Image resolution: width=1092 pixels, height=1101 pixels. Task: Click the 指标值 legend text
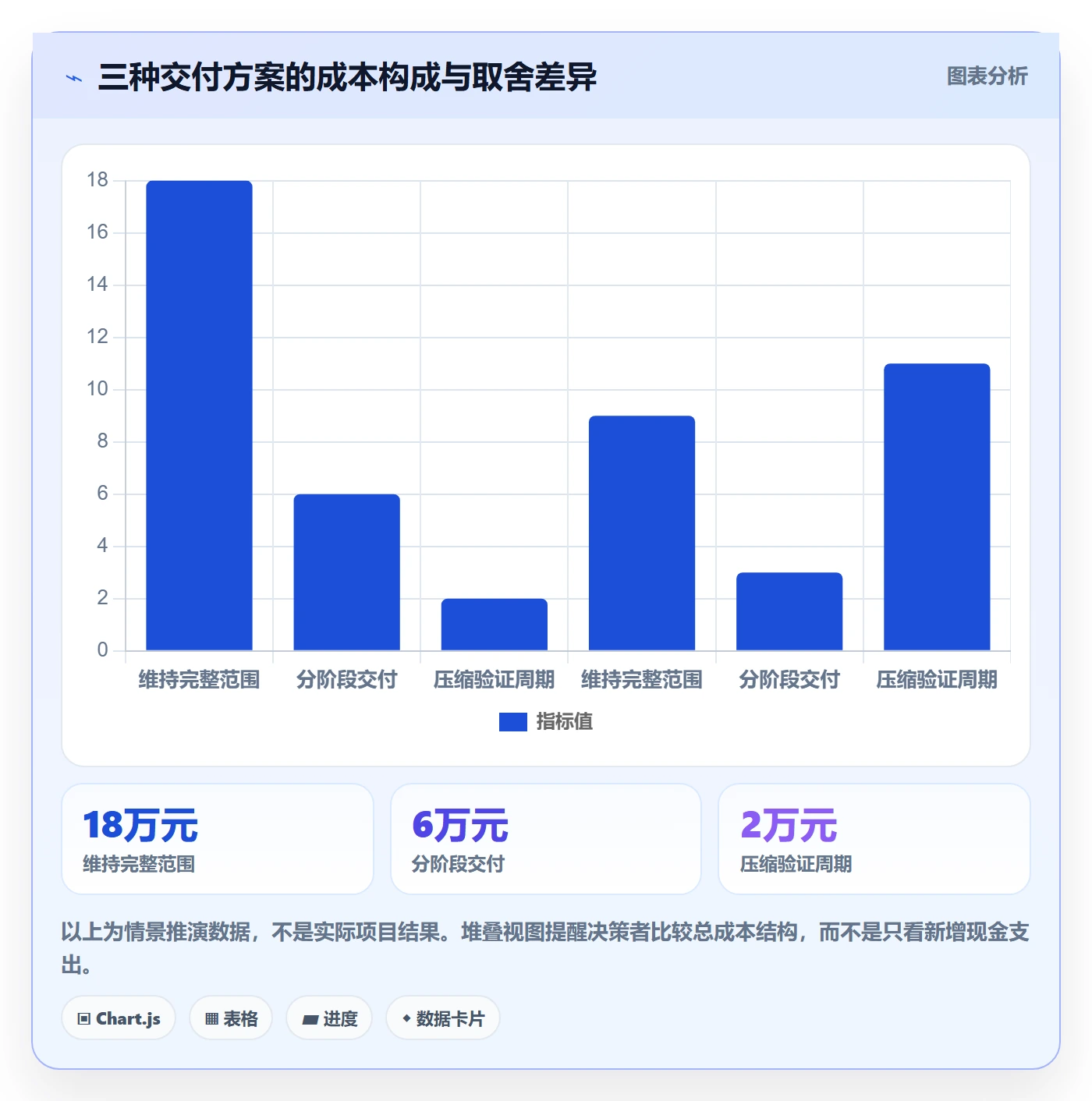pyautogui.click(x=565, y=722)
